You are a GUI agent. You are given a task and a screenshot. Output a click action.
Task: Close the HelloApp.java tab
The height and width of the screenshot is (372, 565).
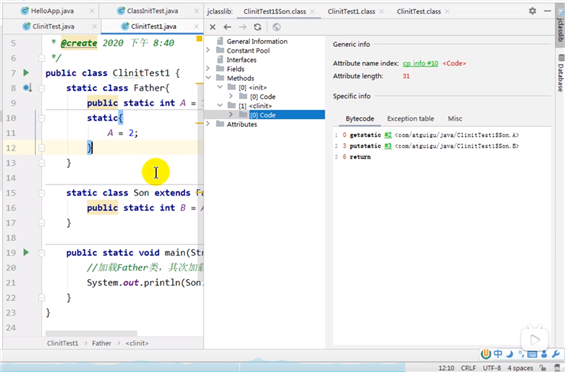[x=92, y=11]
